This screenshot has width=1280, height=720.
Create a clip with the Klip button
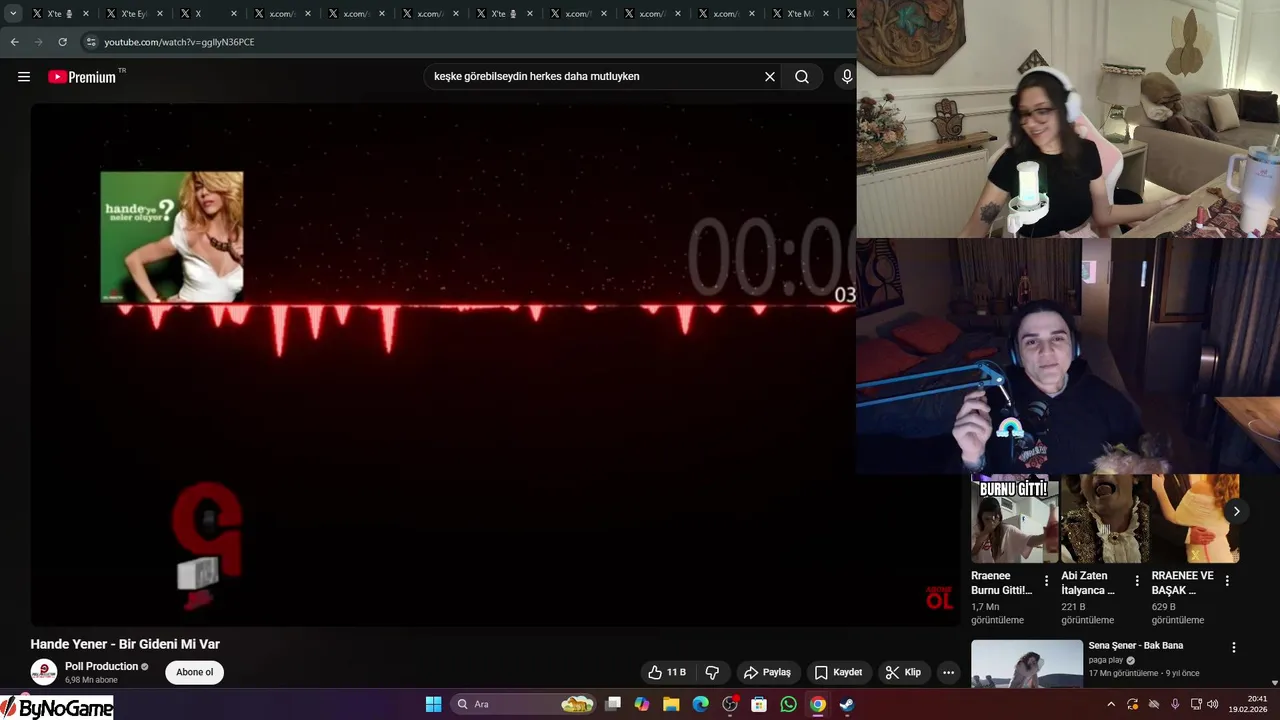coord(903,673)
